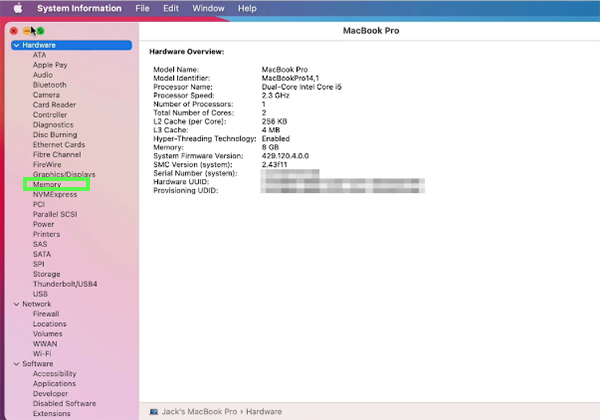Collapse the Software section chevron
The height and width of the screenshot is (420, 600).
tap(16, 364)
